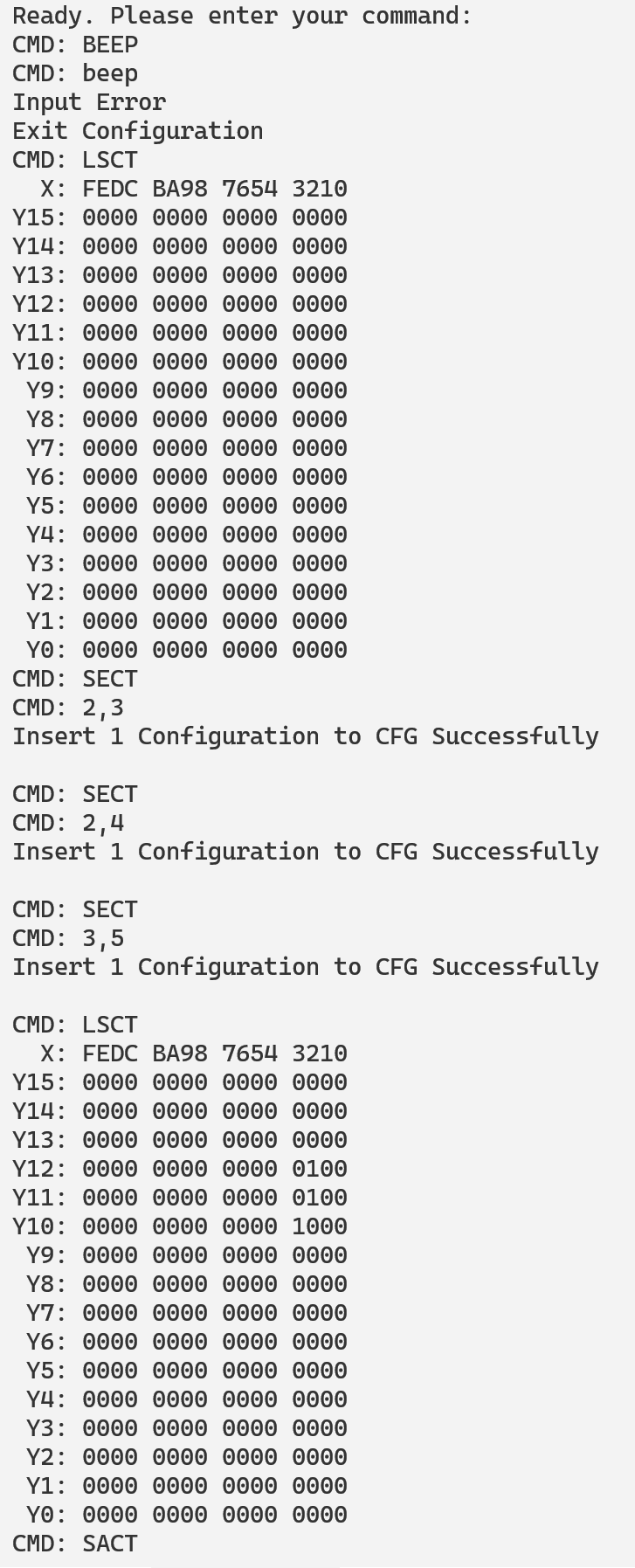Click the "CMD: 2,4" command line
The image size is (635, 1568).
click(68, 823)
